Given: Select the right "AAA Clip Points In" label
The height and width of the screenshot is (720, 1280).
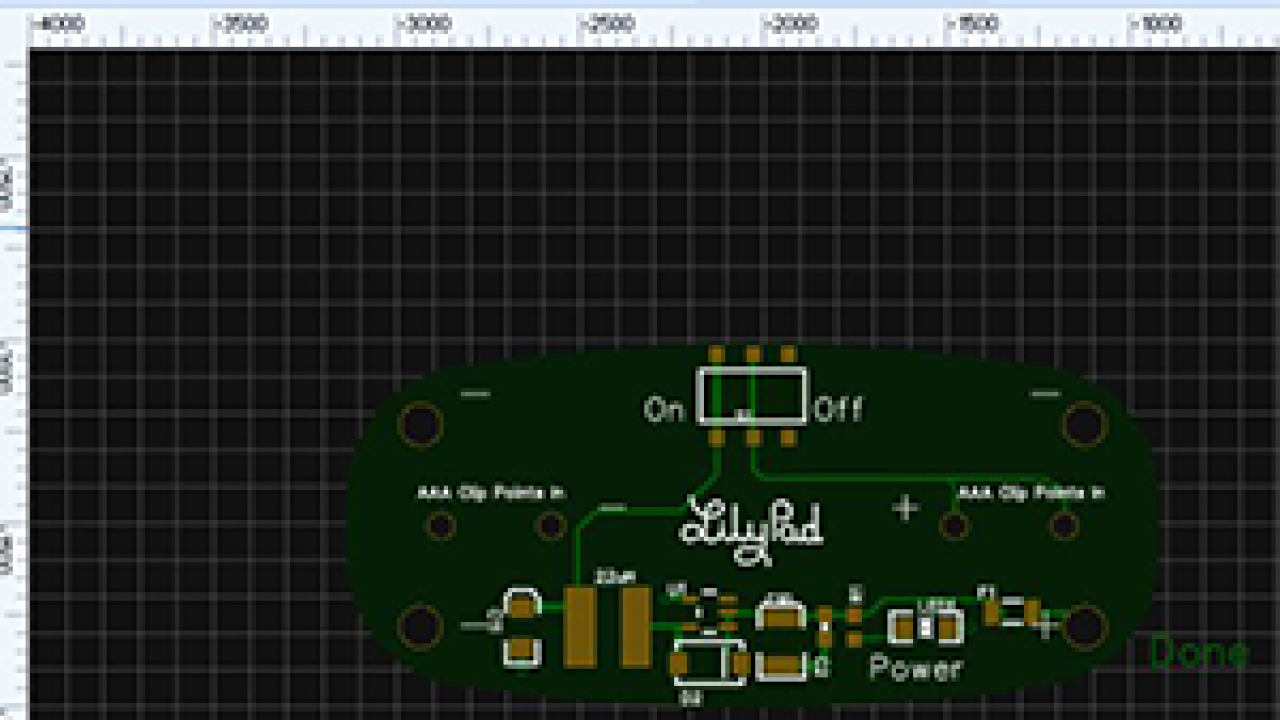Looking at the screenshot, I should coord(1031,492).
